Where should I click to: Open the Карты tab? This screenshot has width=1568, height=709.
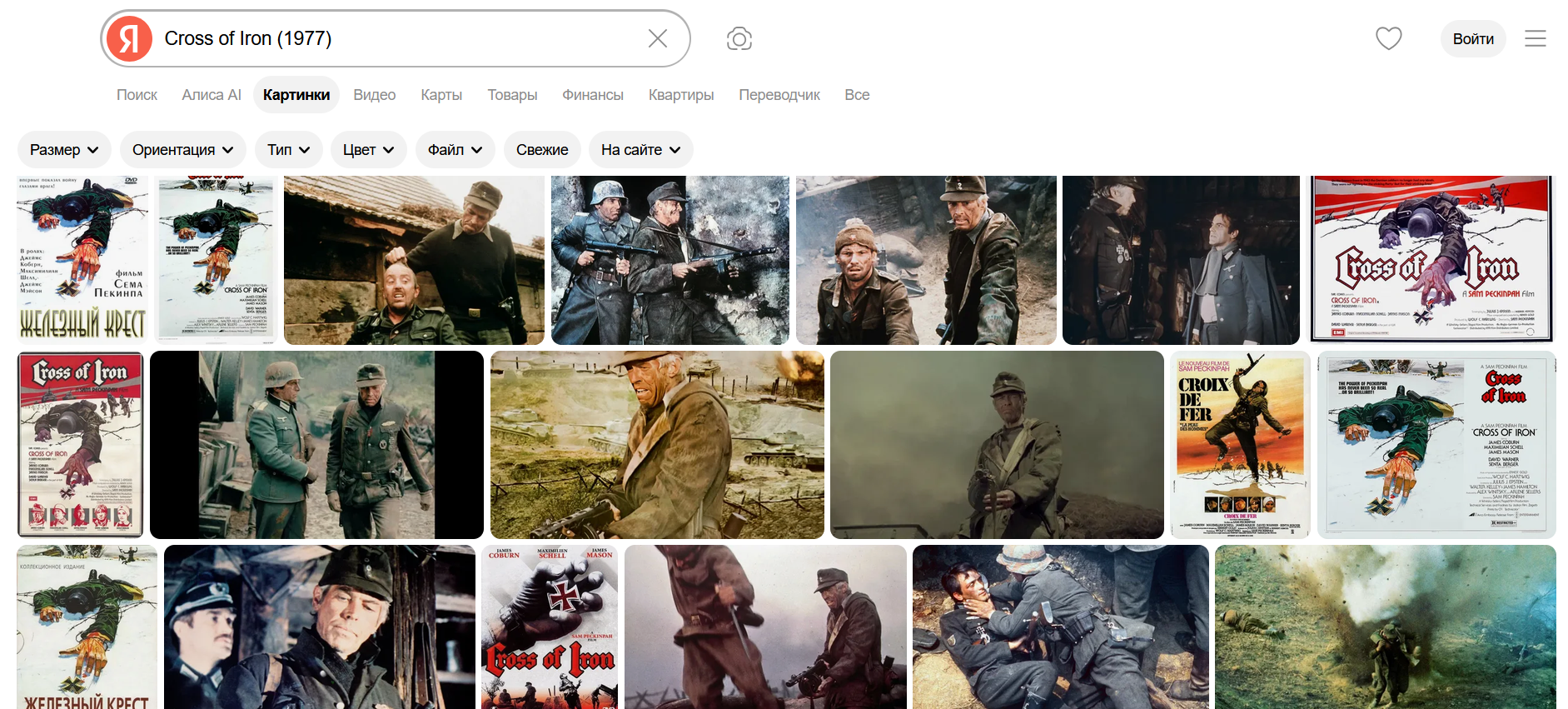[x=441, y=95]
